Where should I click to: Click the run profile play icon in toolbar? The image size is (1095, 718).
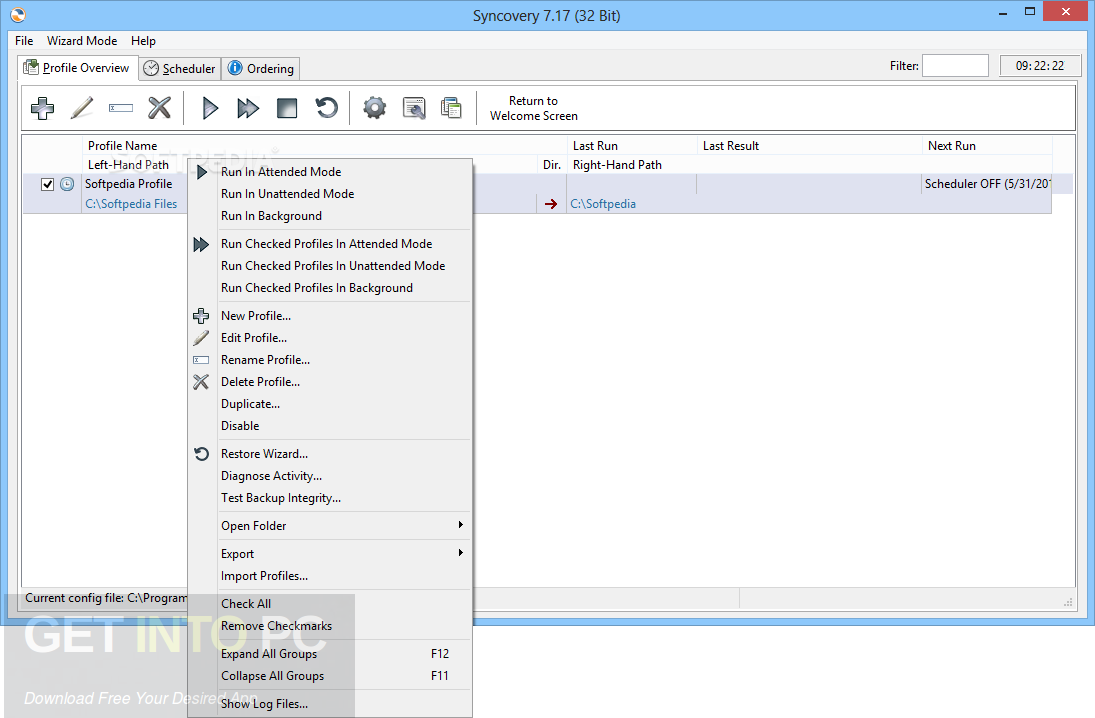[x=210, y=108]
